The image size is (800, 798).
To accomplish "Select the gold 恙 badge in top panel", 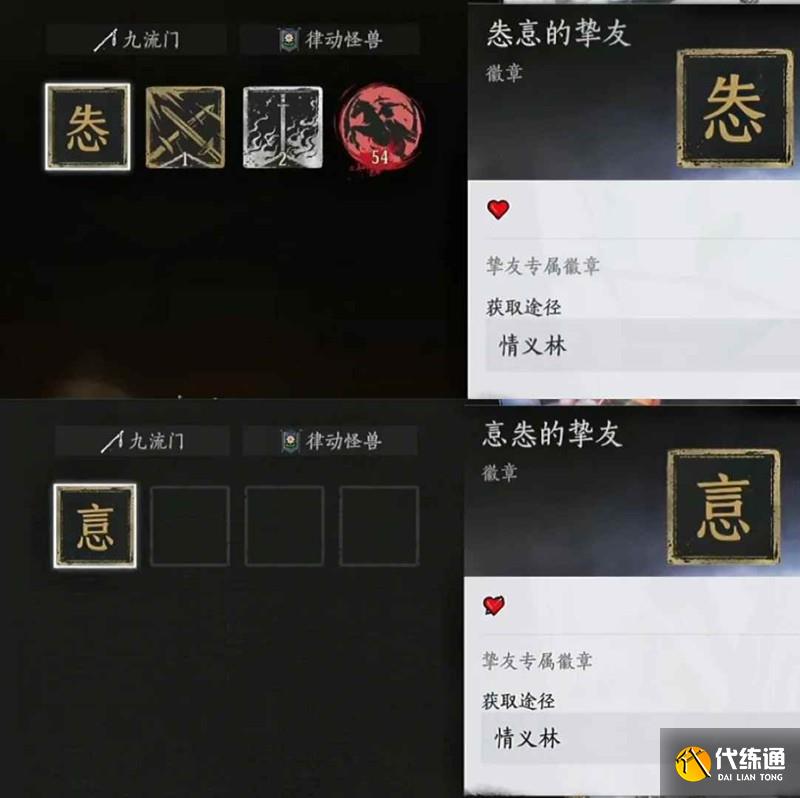I will point(88,127).
